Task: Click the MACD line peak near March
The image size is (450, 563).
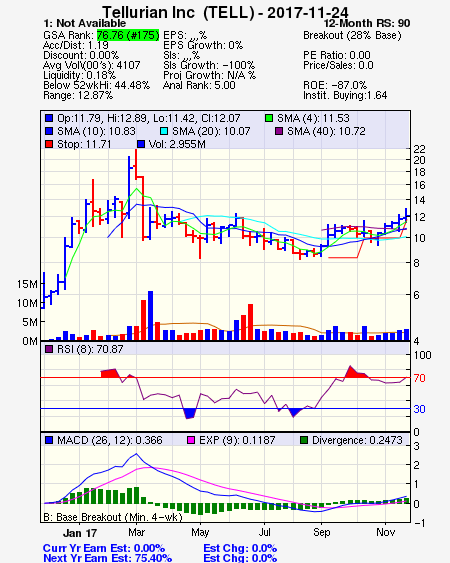Action: (x=136, y=454)
